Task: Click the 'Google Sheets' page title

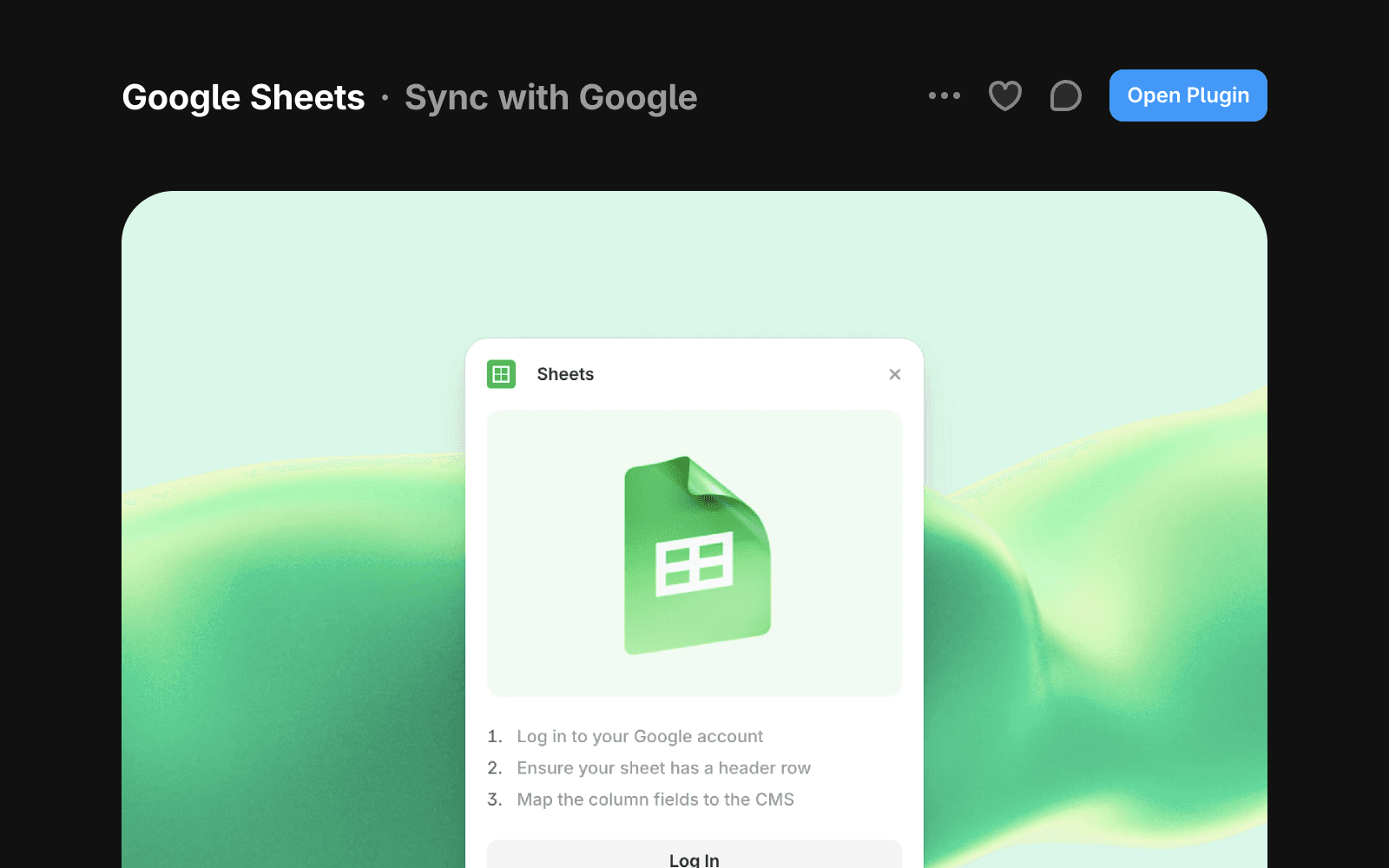Action: click(243, 98)
